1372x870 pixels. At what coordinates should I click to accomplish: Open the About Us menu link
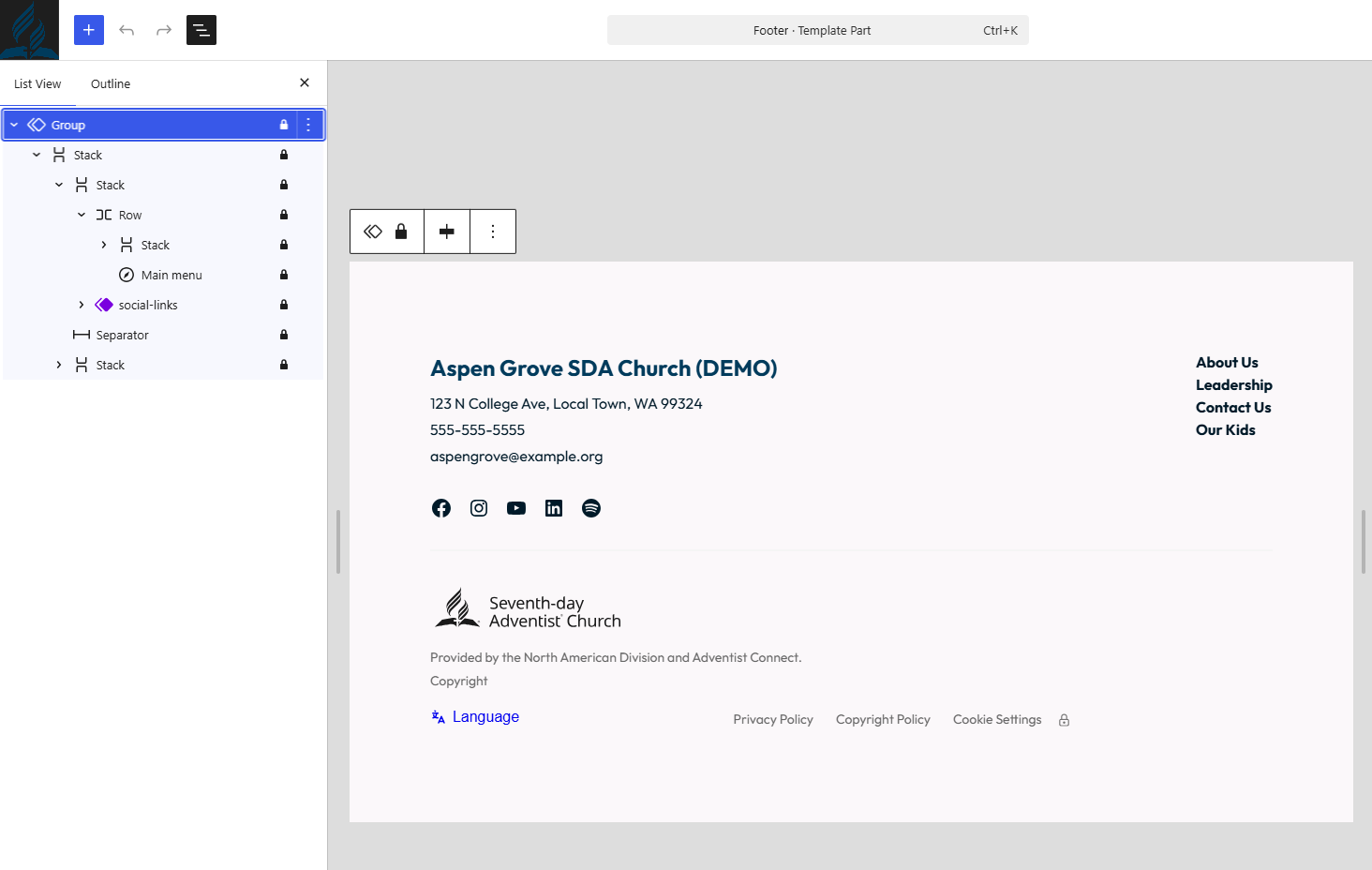tap(1227, 363)
